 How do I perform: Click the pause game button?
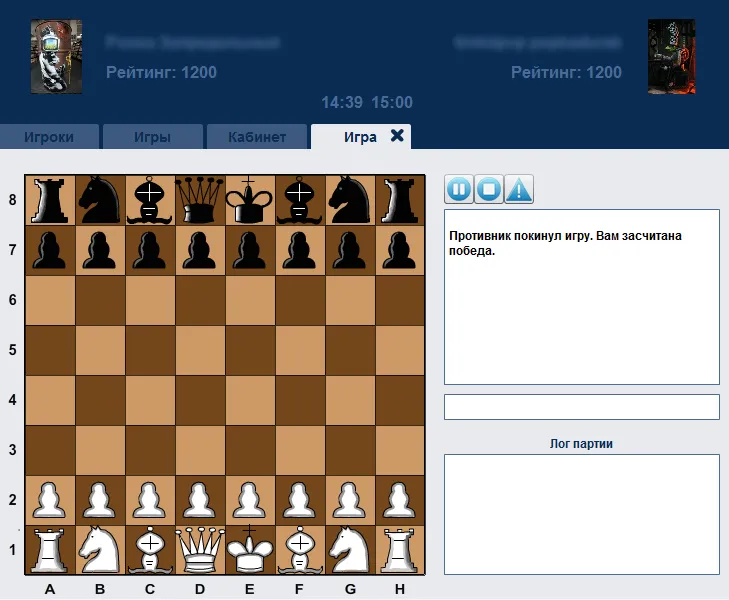pos(459,189)
